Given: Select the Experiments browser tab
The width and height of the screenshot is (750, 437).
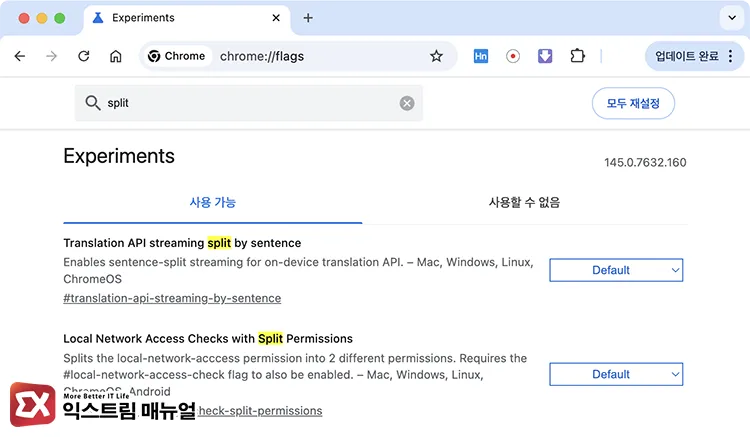Looking at the screenshot, I should pos(187,18).
